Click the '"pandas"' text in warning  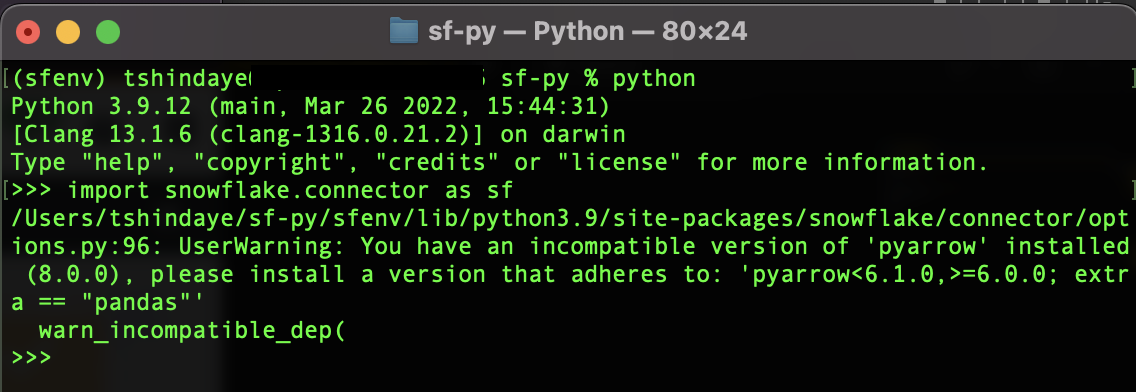pos(149,302)
